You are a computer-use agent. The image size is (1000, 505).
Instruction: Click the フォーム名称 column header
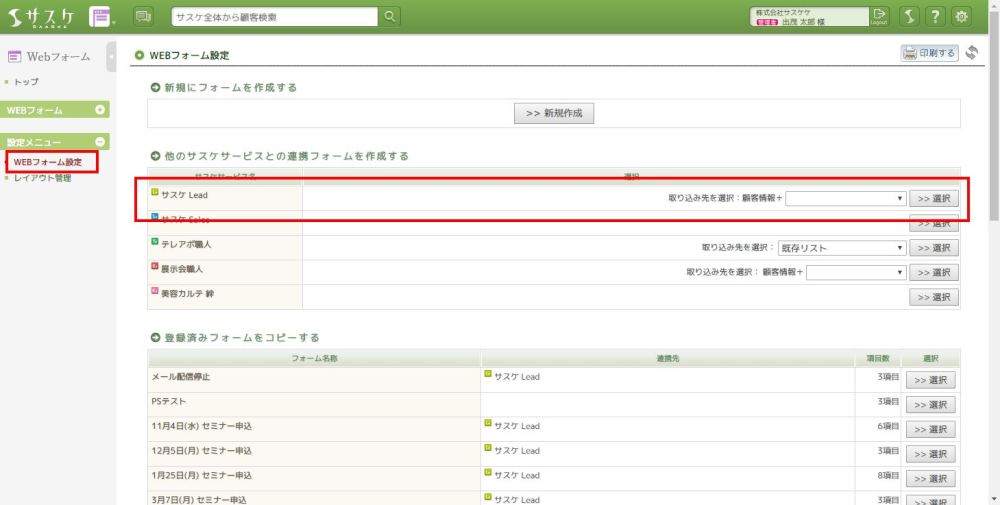coord(314,359)
